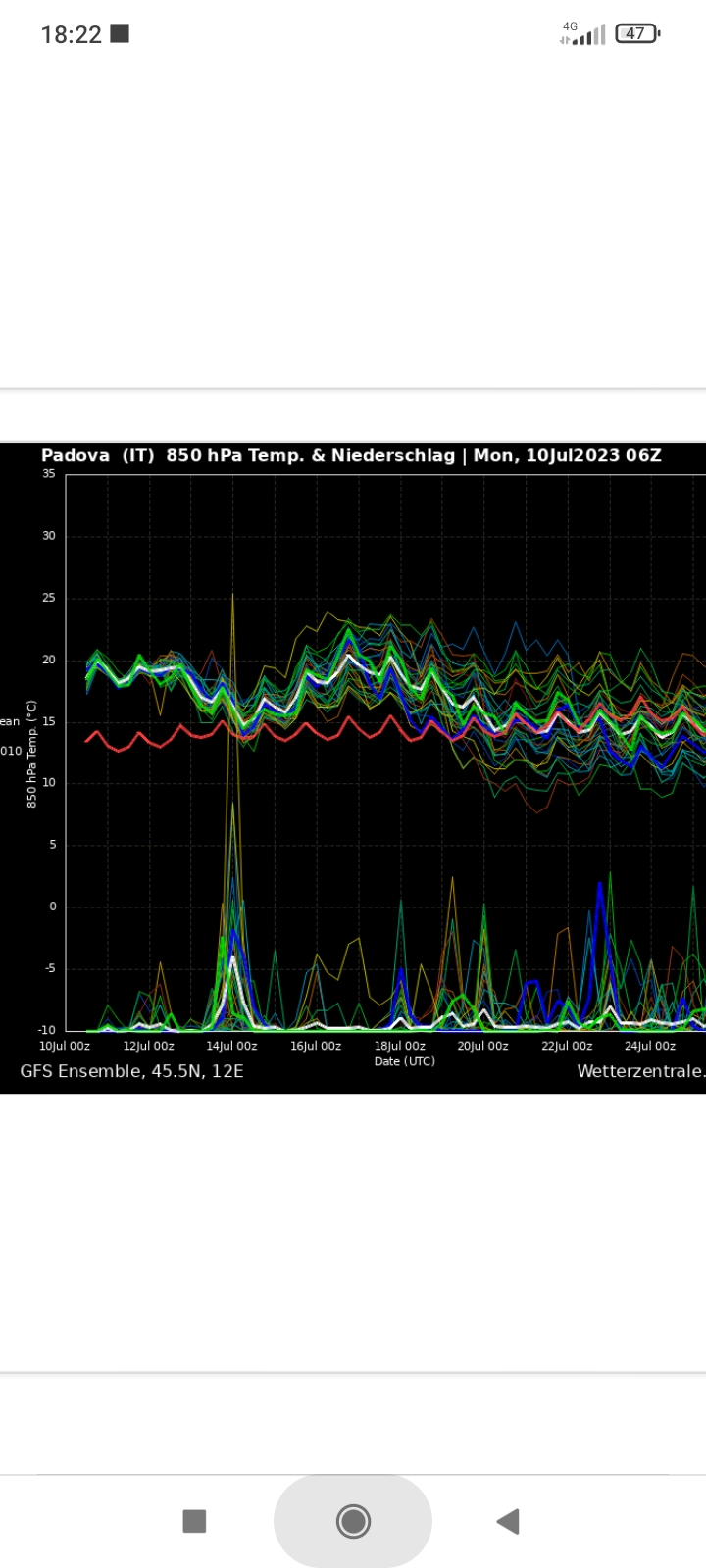Tap the Android home circle button
The height and width of the screenshot is (1568, 706).
353,1521
